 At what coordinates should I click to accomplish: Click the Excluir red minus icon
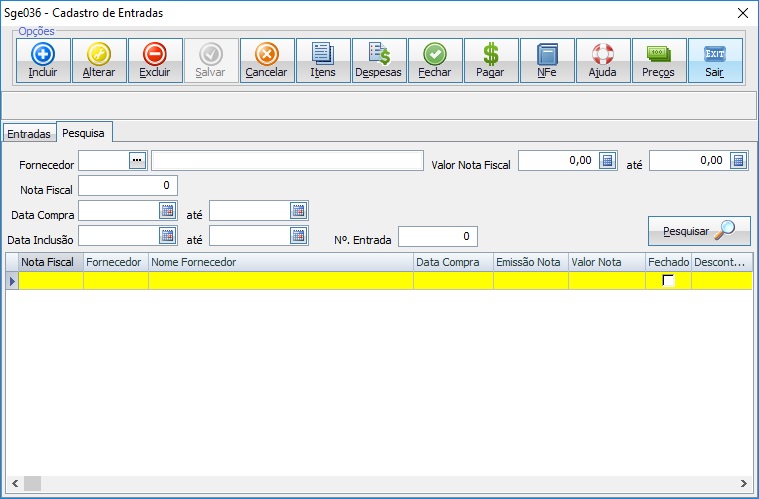pos(155,54)
